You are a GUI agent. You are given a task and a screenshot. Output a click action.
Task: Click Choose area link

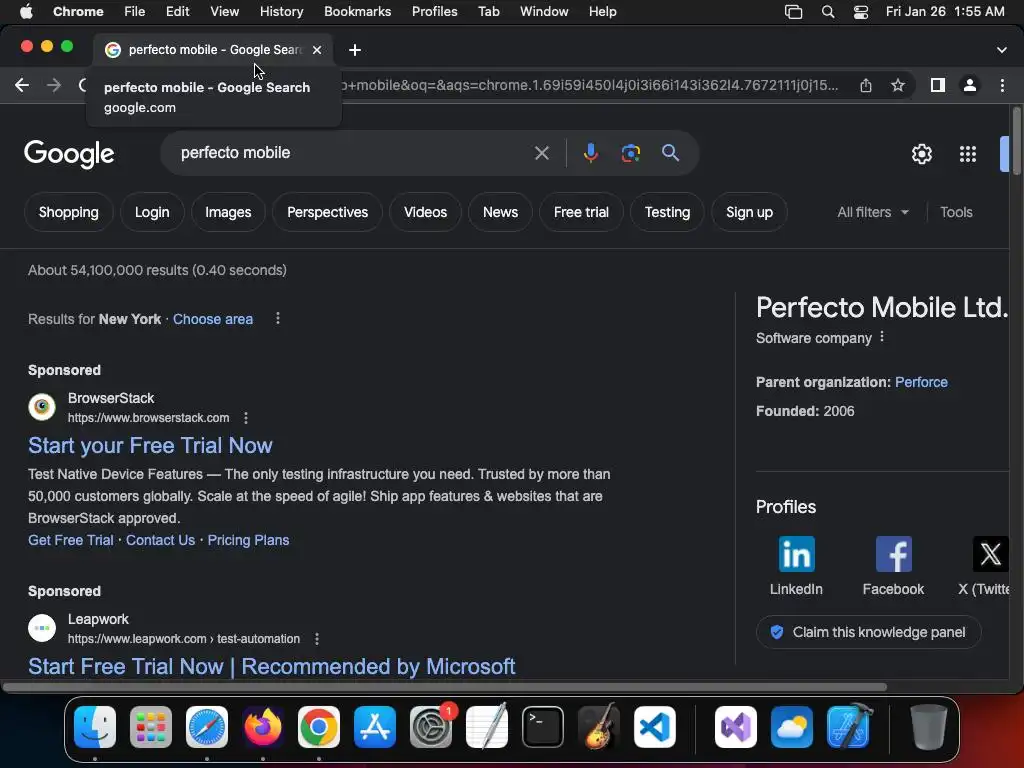pos(213,319)
